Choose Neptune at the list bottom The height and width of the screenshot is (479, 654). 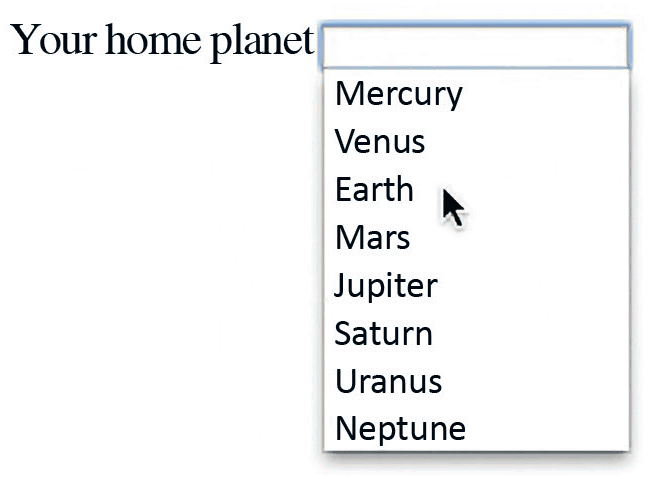[400, 428]
